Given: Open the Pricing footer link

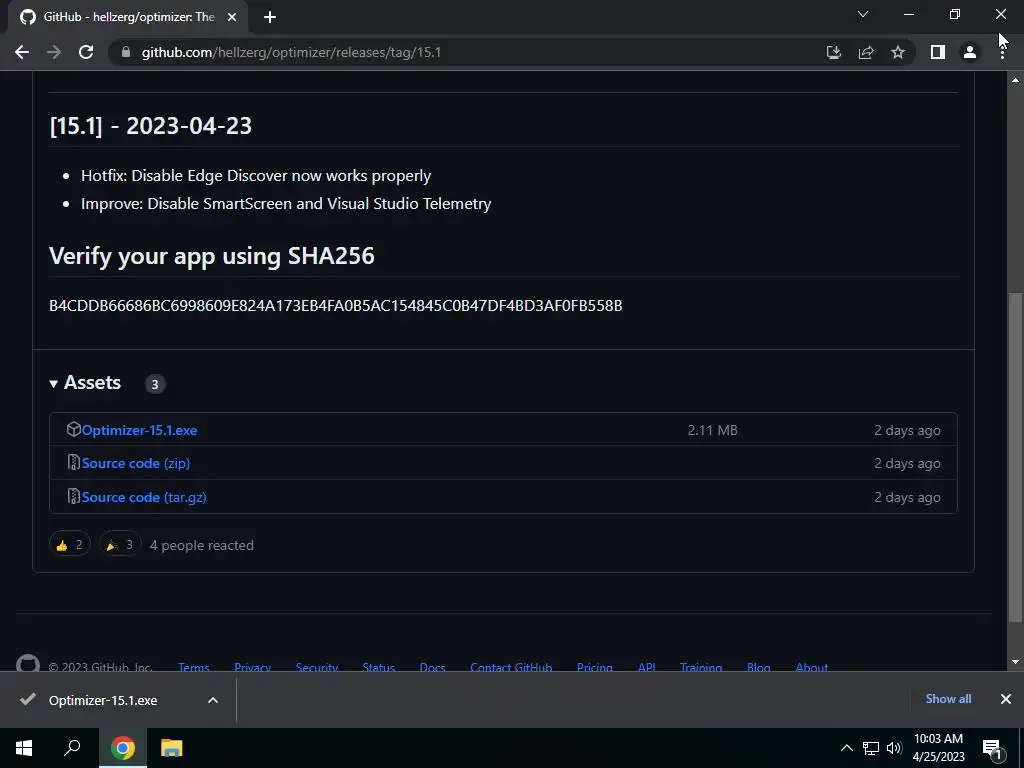Looking at the screenshot, I should 594,667.
